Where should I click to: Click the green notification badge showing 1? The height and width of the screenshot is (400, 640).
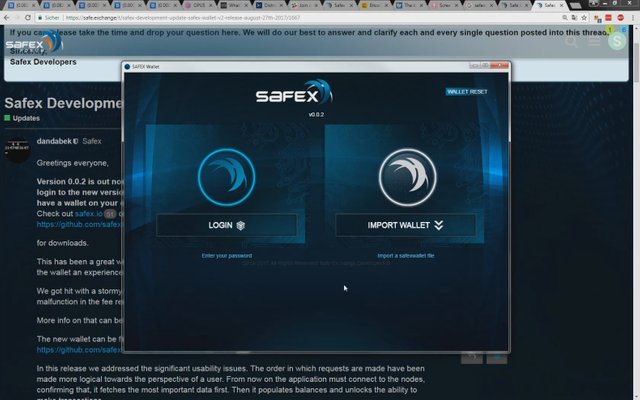610,29
